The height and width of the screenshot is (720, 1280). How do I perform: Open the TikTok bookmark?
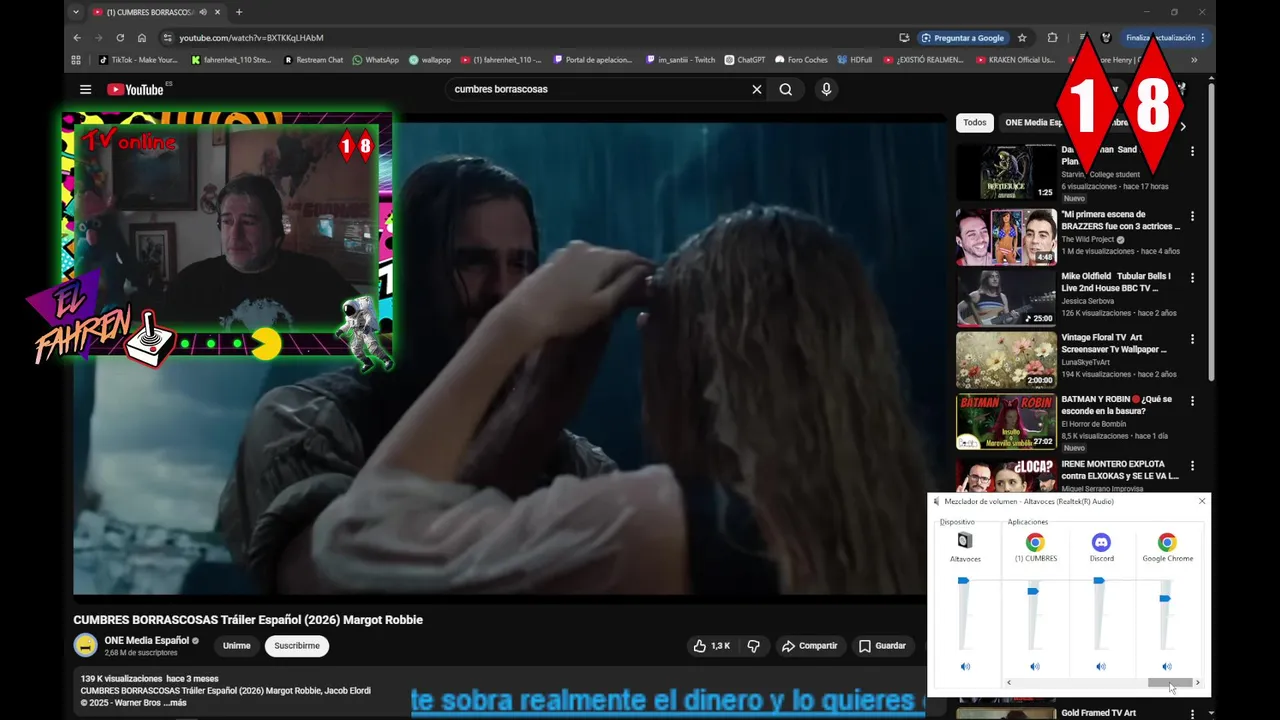pyautogui.click(x=138, y=60)
